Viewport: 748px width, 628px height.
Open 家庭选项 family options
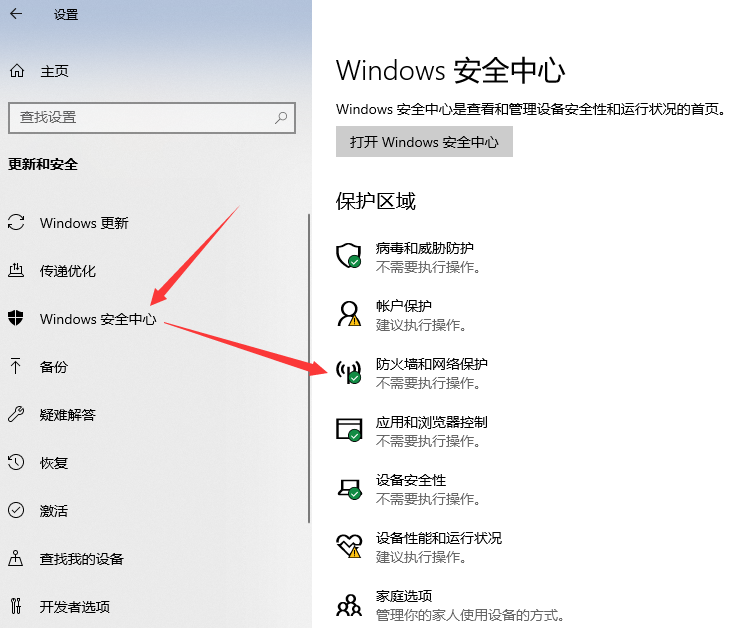(x=404, y=596)
